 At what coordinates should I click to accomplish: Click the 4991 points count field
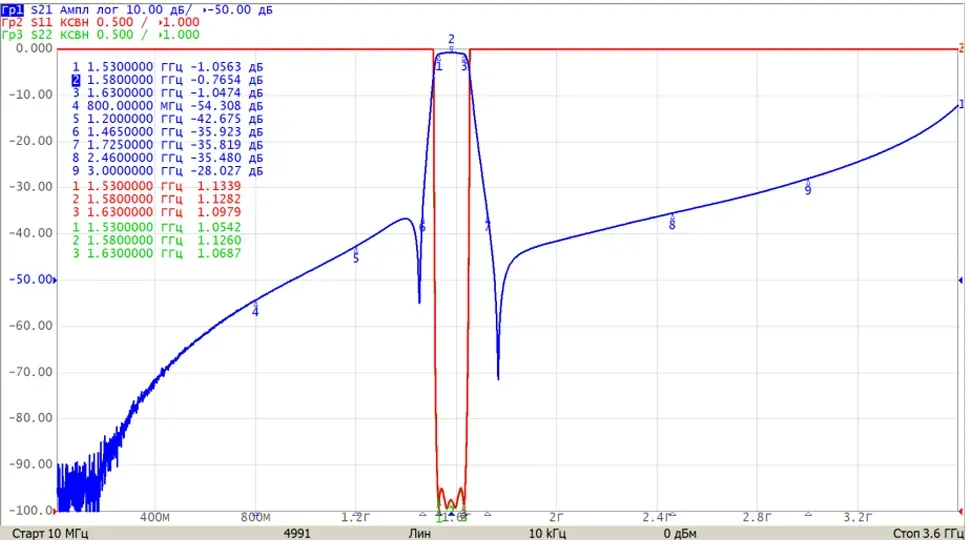pos(297,533)
